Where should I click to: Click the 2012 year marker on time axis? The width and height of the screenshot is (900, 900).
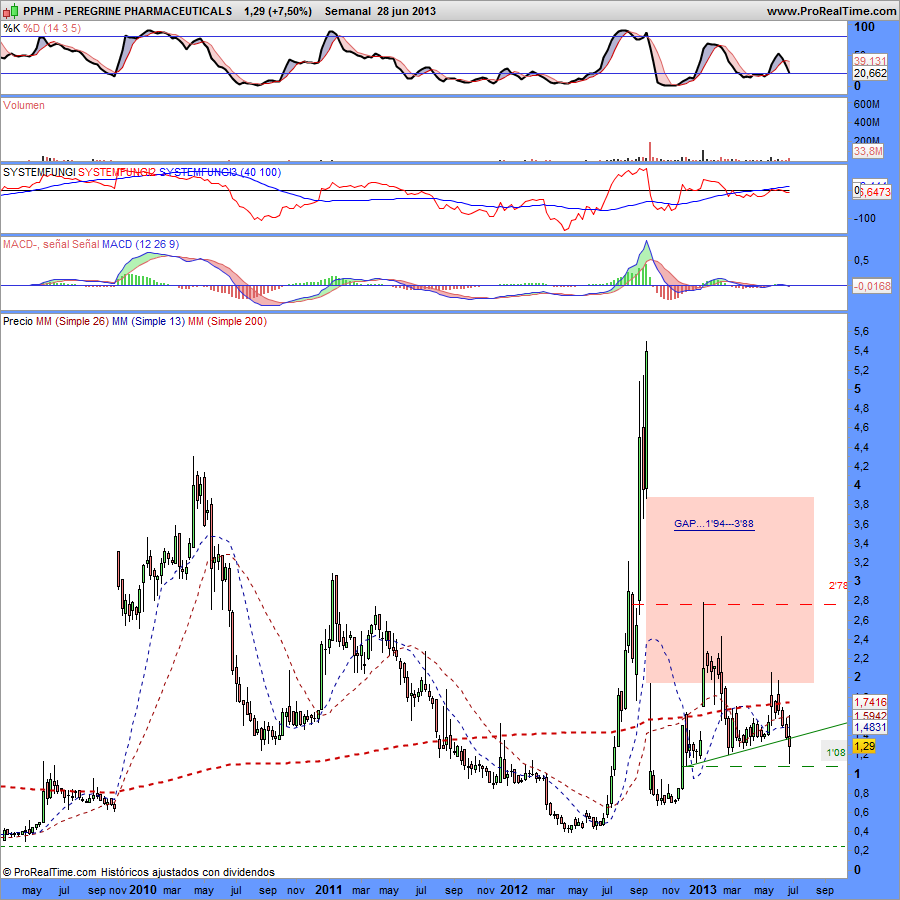pos(514,890)
